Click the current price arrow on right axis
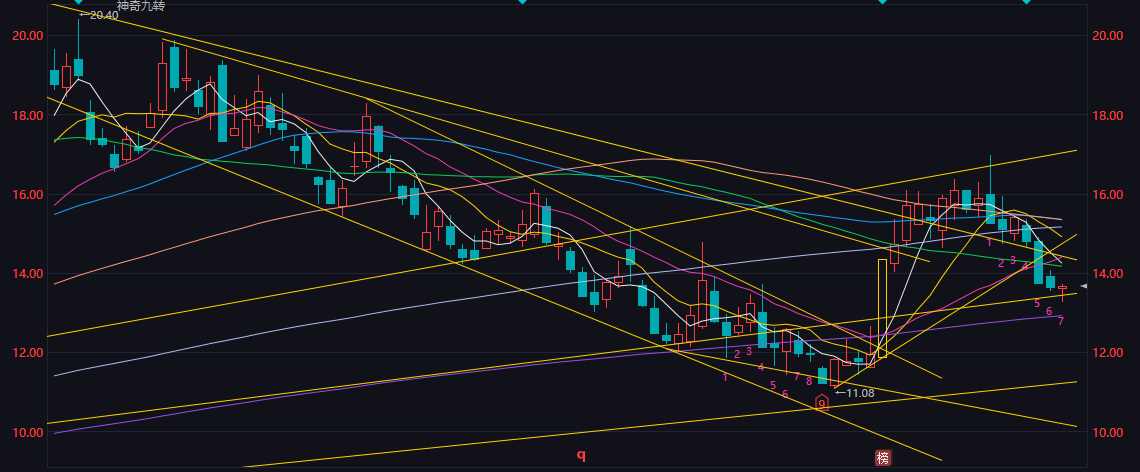The image size is (1140, 472). pyautogui.click(x=1083, y=287)
